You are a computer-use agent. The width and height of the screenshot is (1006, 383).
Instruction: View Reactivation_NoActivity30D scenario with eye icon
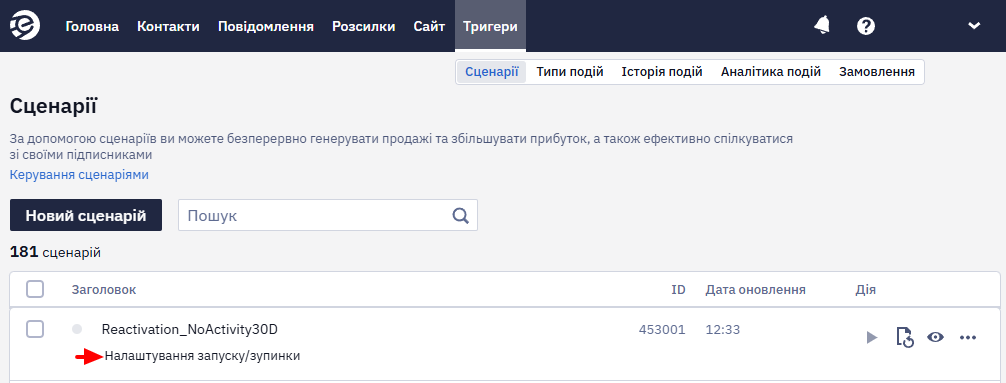[x=935, y=337]
